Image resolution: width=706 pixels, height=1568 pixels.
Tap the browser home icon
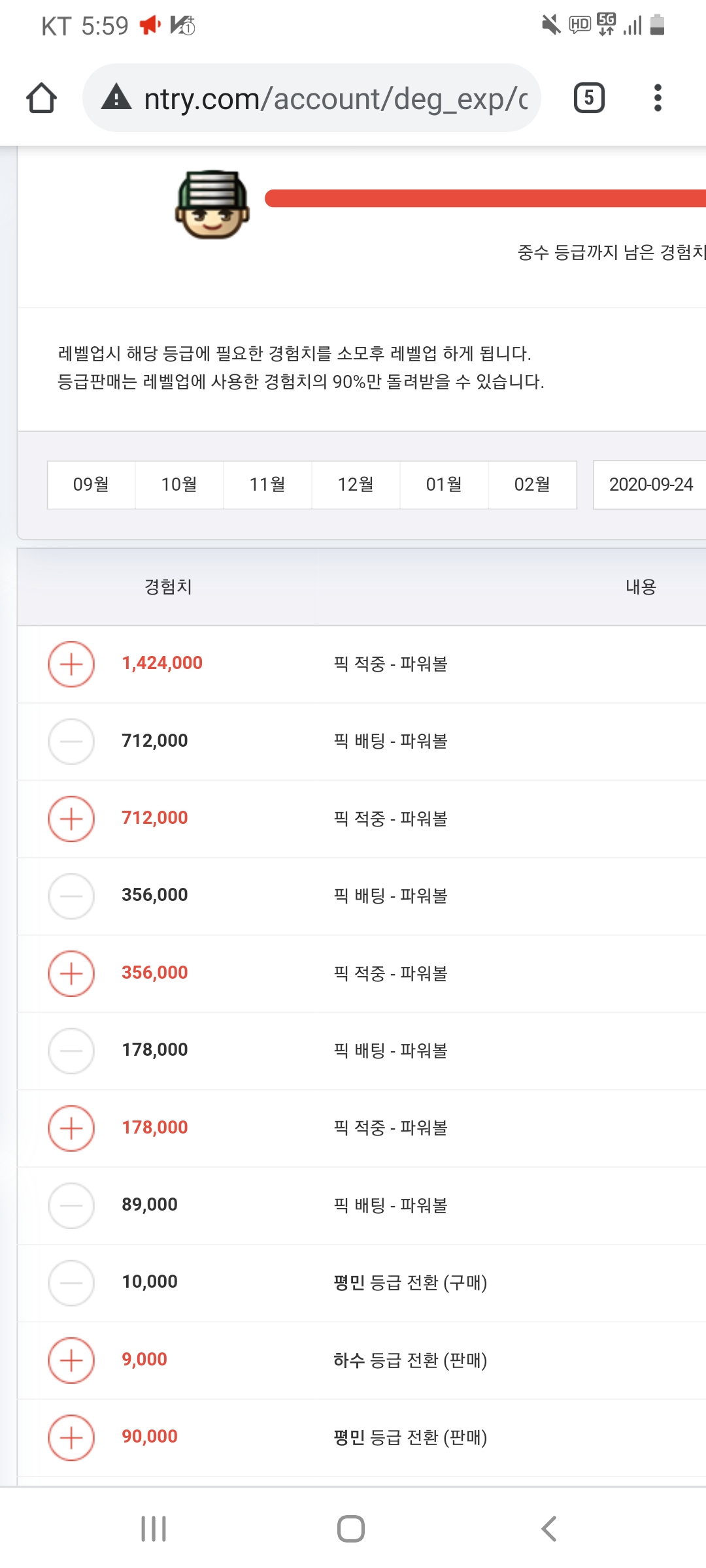coord(42,98)
